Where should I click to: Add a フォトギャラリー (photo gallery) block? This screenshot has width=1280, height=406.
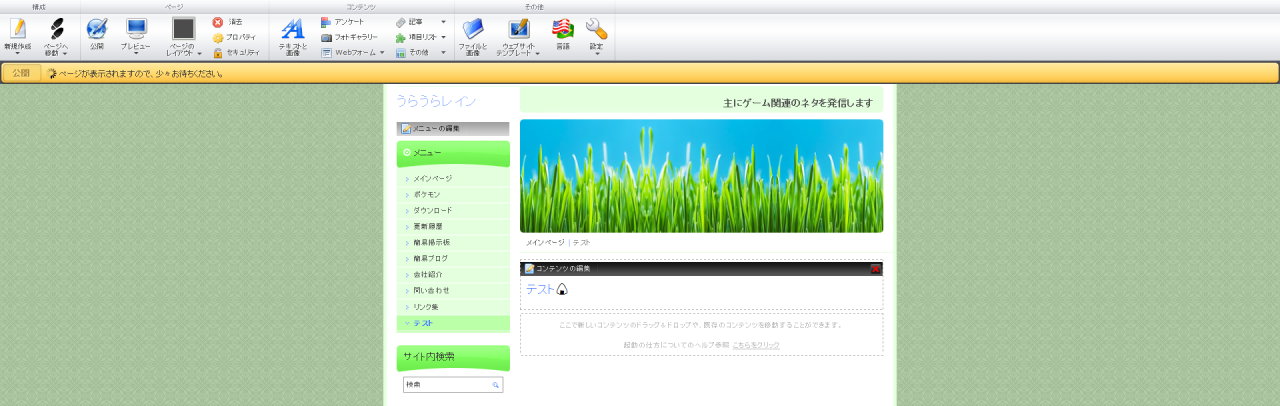pyautogui.click(x=349, y=37)
